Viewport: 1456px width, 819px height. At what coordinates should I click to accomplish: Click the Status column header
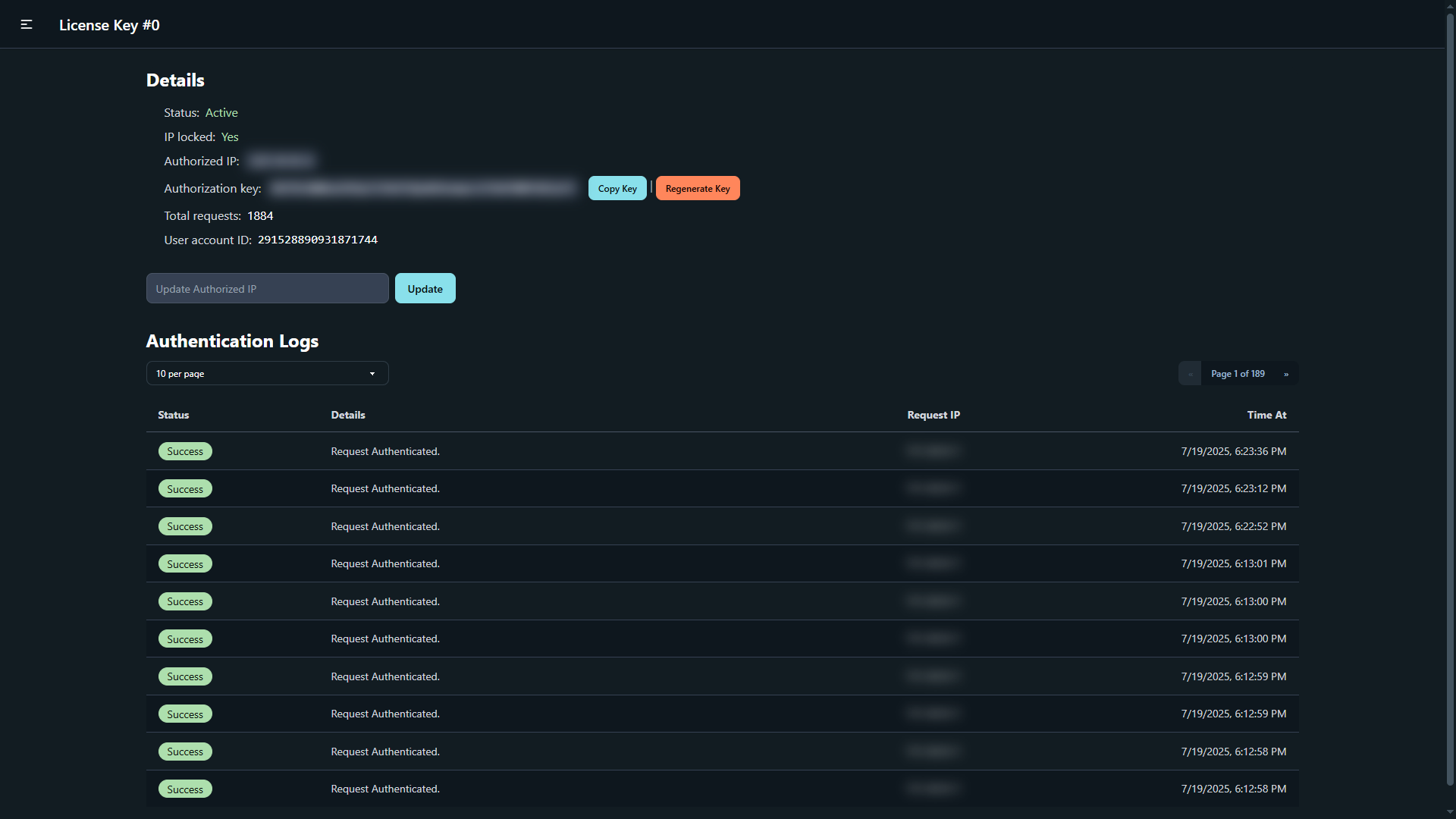click(x=174, y=415)
